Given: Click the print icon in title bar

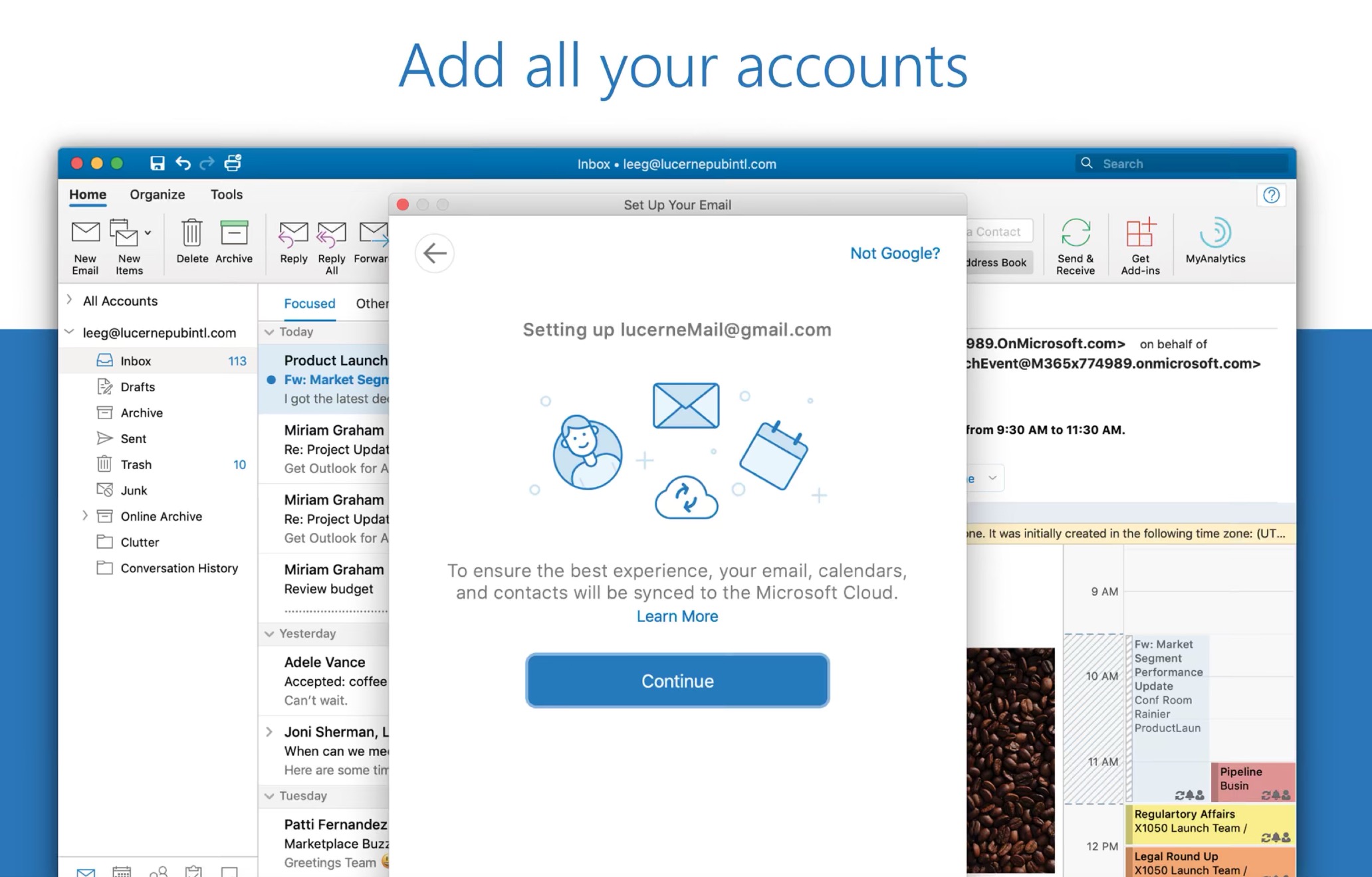Looking at the screenshot, I should (x=233, y=163).
